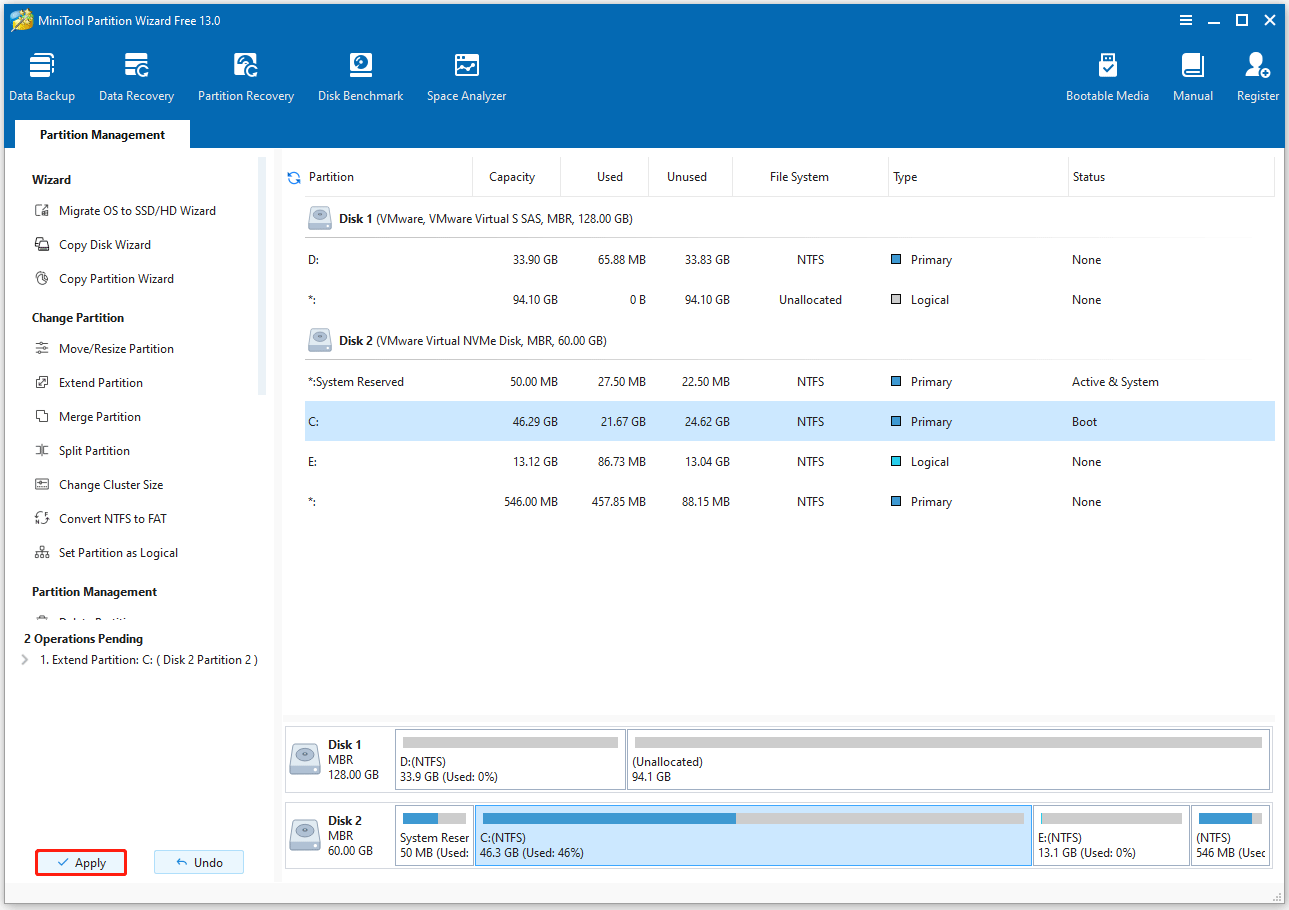
Task: Choose Set Partition as Logical
Action: click(x=118, y=552)
